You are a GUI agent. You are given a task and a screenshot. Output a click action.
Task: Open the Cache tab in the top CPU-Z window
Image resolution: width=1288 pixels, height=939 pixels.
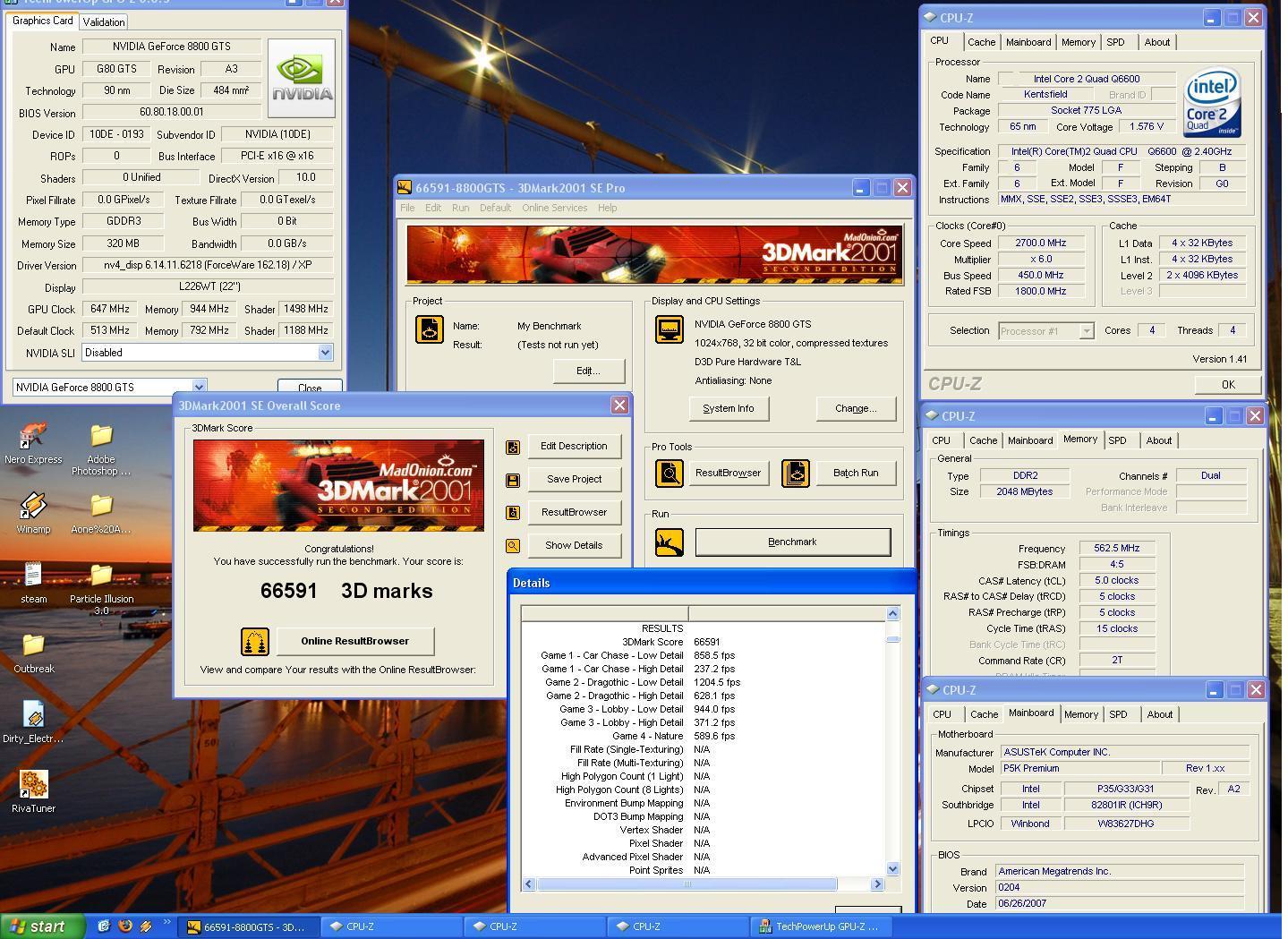[x=981, y=42]
